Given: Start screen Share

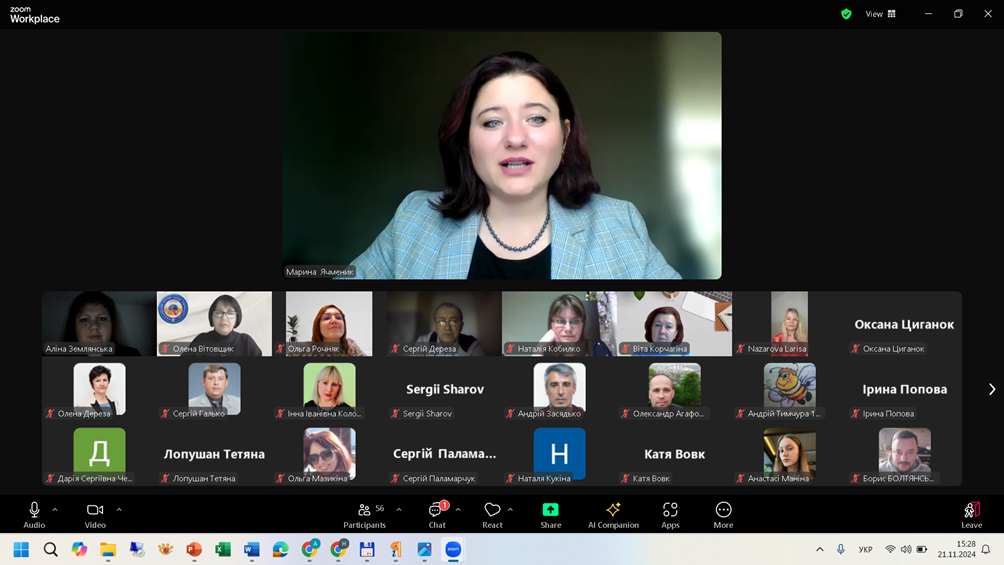Looking at the screenshot, I should click(x=551, y=515).
